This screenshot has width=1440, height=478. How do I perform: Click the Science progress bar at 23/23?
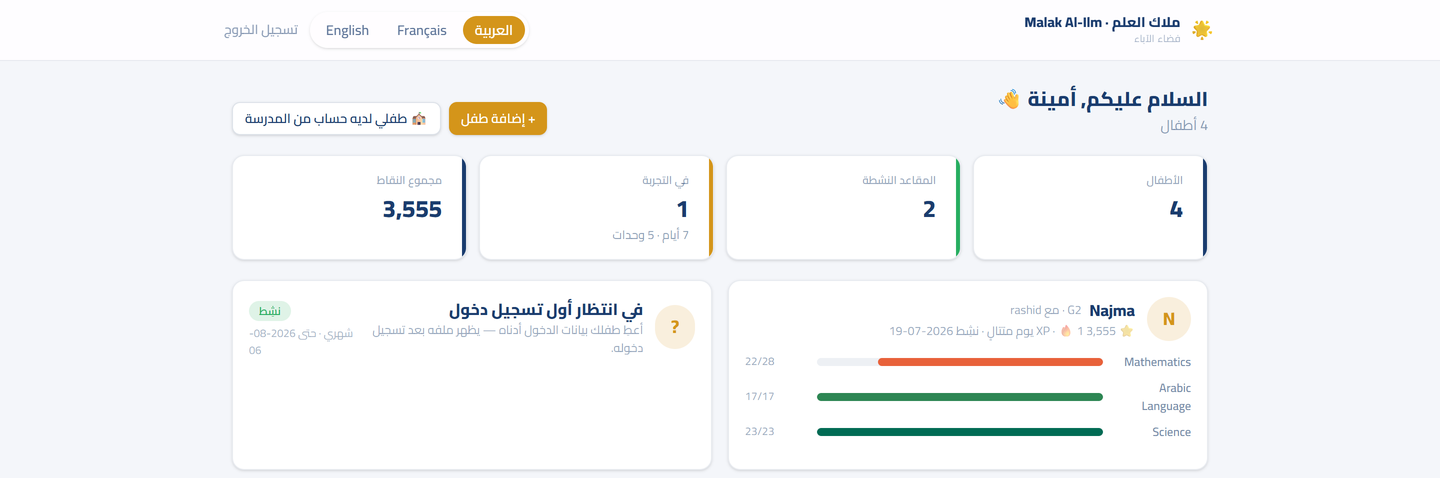tap(960, 432)
